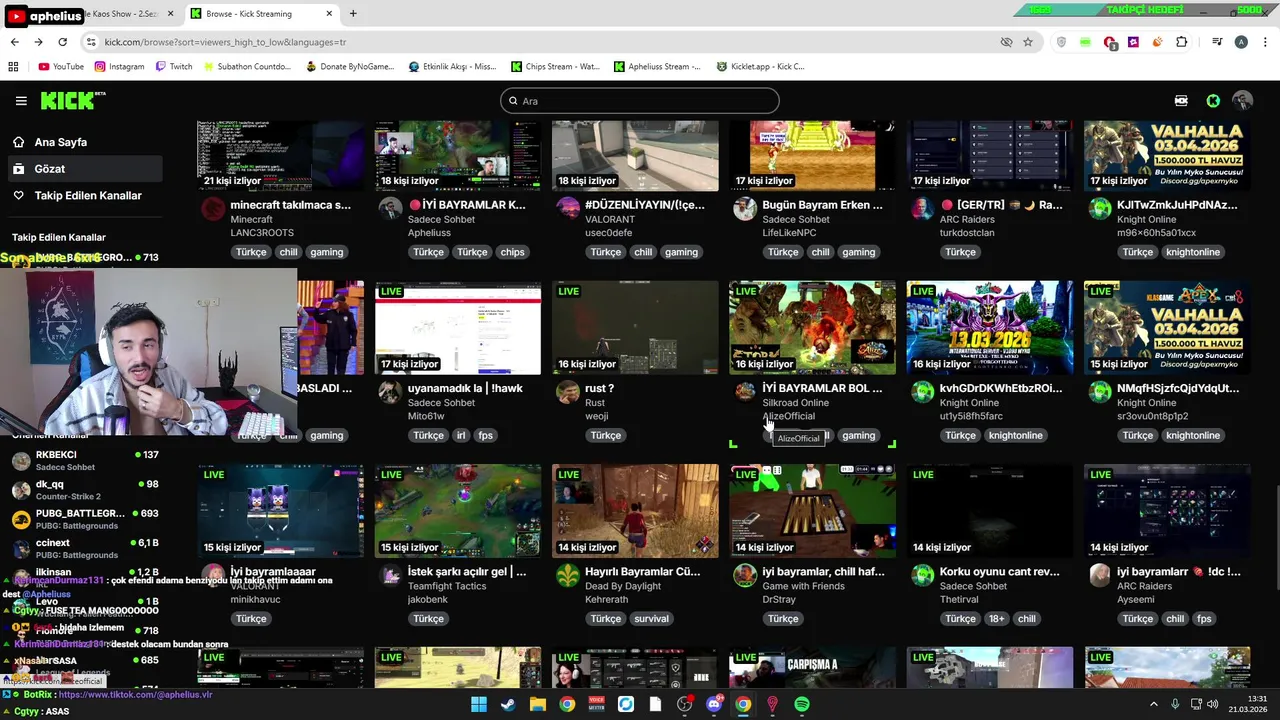Close the Browse - Kick Streaming tab

(329, 14)
